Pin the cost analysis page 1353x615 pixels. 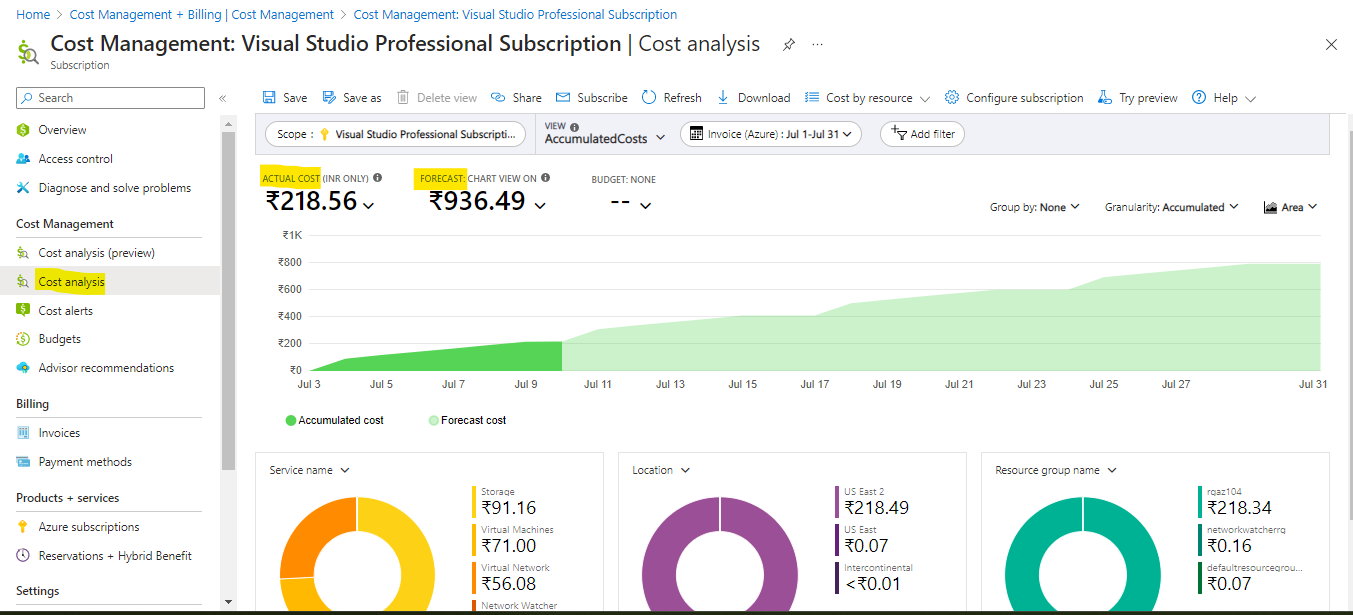[788, 44]
